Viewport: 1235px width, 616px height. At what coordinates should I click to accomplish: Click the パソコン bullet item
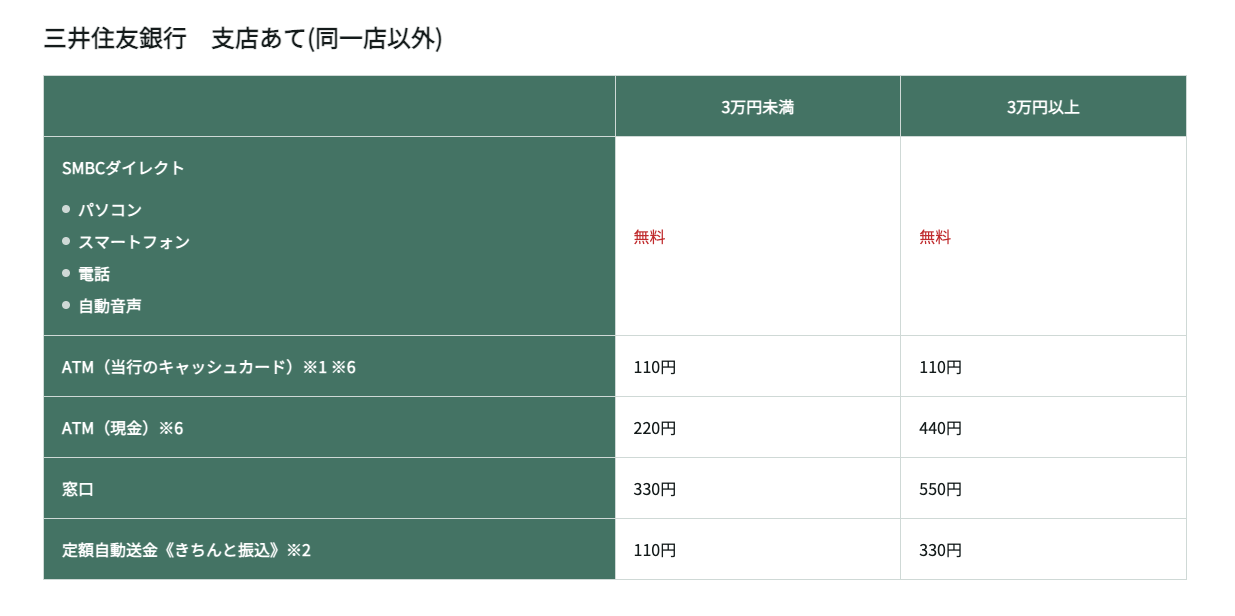pos(110,210)
